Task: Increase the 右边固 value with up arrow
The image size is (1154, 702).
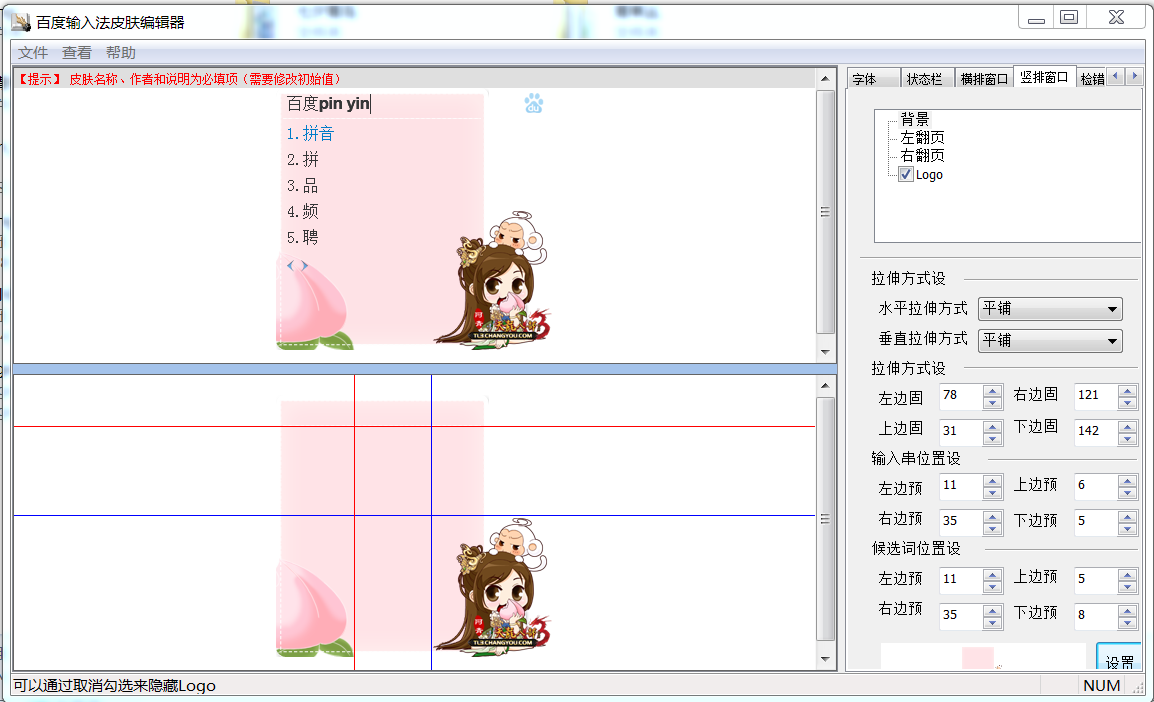Action: (1128, 391)
